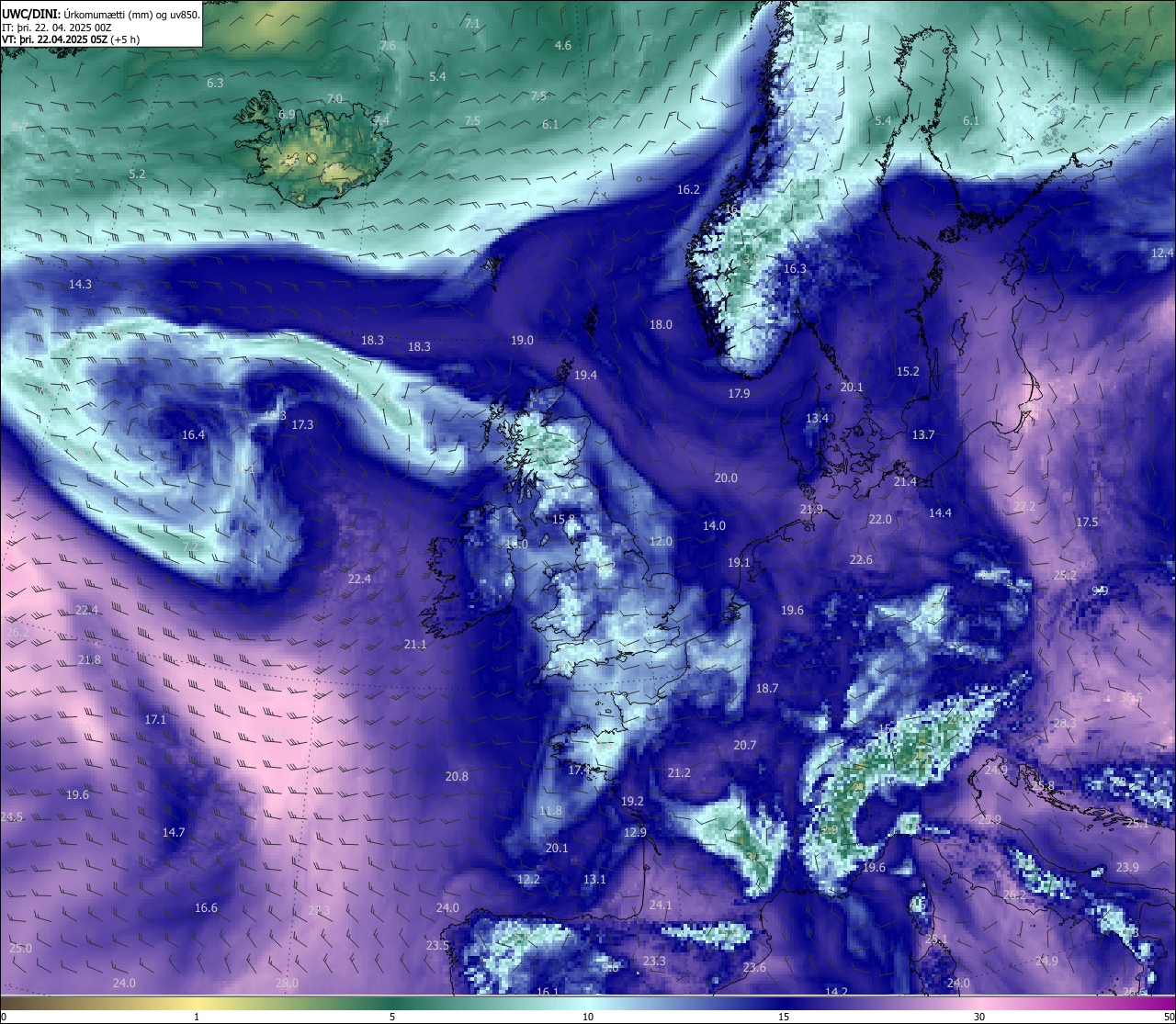Click the map value '24.9' over Italy
The height and width of the screenshot is (1024, 1176).
pos(1046,962)
